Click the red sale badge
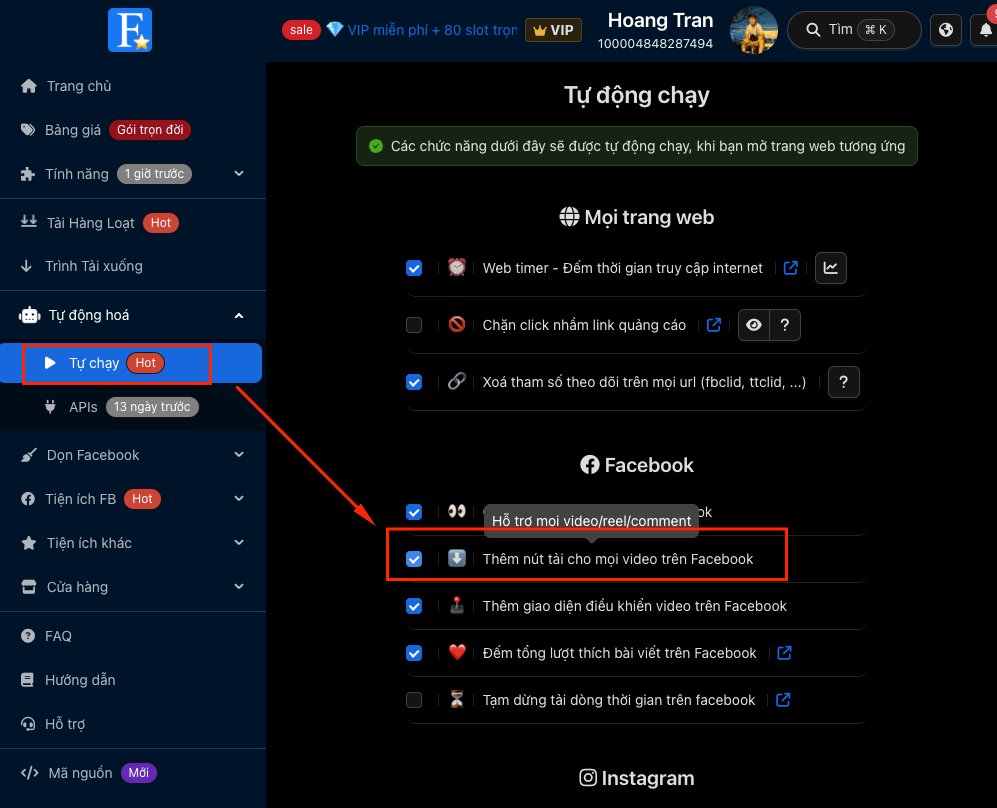997x808 pixels. (x=301, y=30)
